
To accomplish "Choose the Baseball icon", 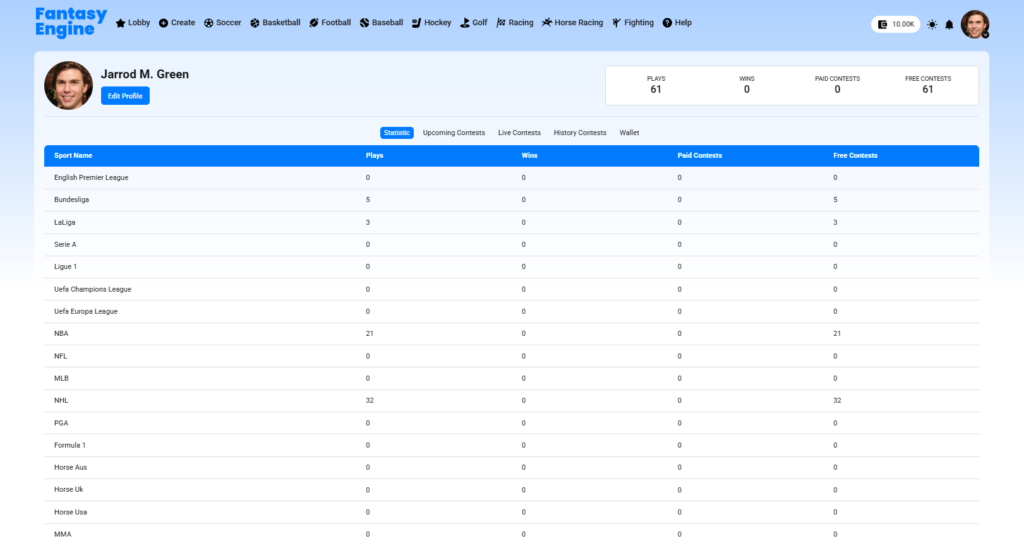I will click(x=364, y=23).
